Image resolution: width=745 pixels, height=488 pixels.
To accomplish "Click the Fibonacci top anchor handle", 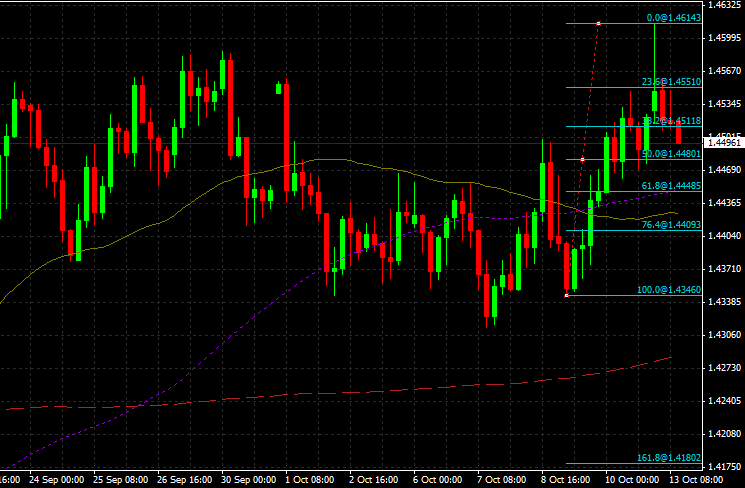I will click(598, 23).
